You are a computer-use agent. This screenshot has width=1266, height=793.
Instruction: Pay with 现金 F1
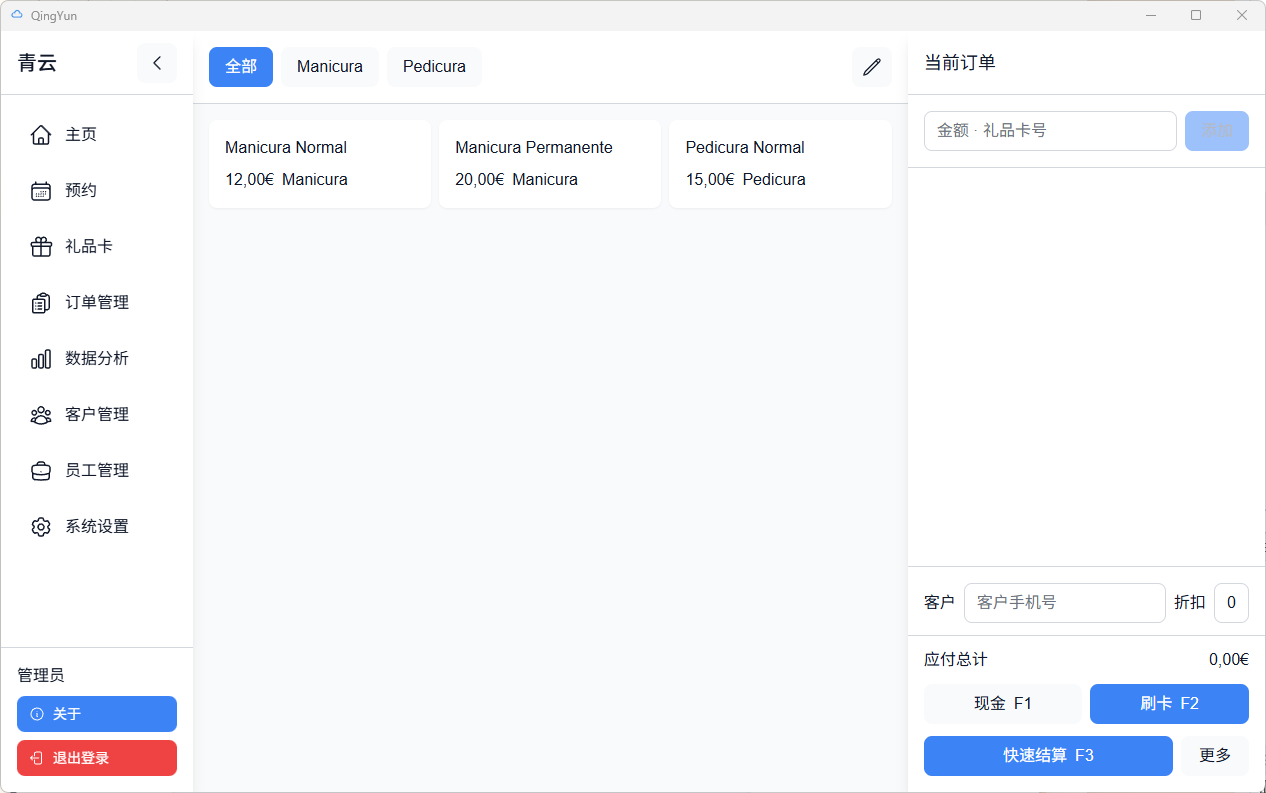click(1003, 704)
